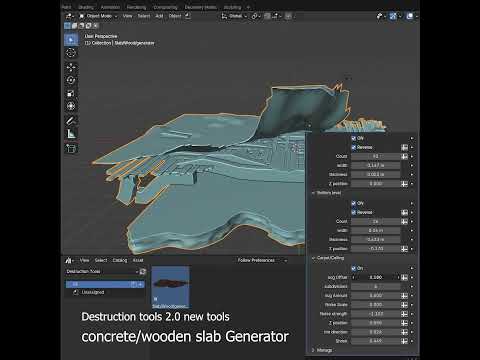
Task: Expand the Follow Preferences dropdown
Action: coord(262,260)
